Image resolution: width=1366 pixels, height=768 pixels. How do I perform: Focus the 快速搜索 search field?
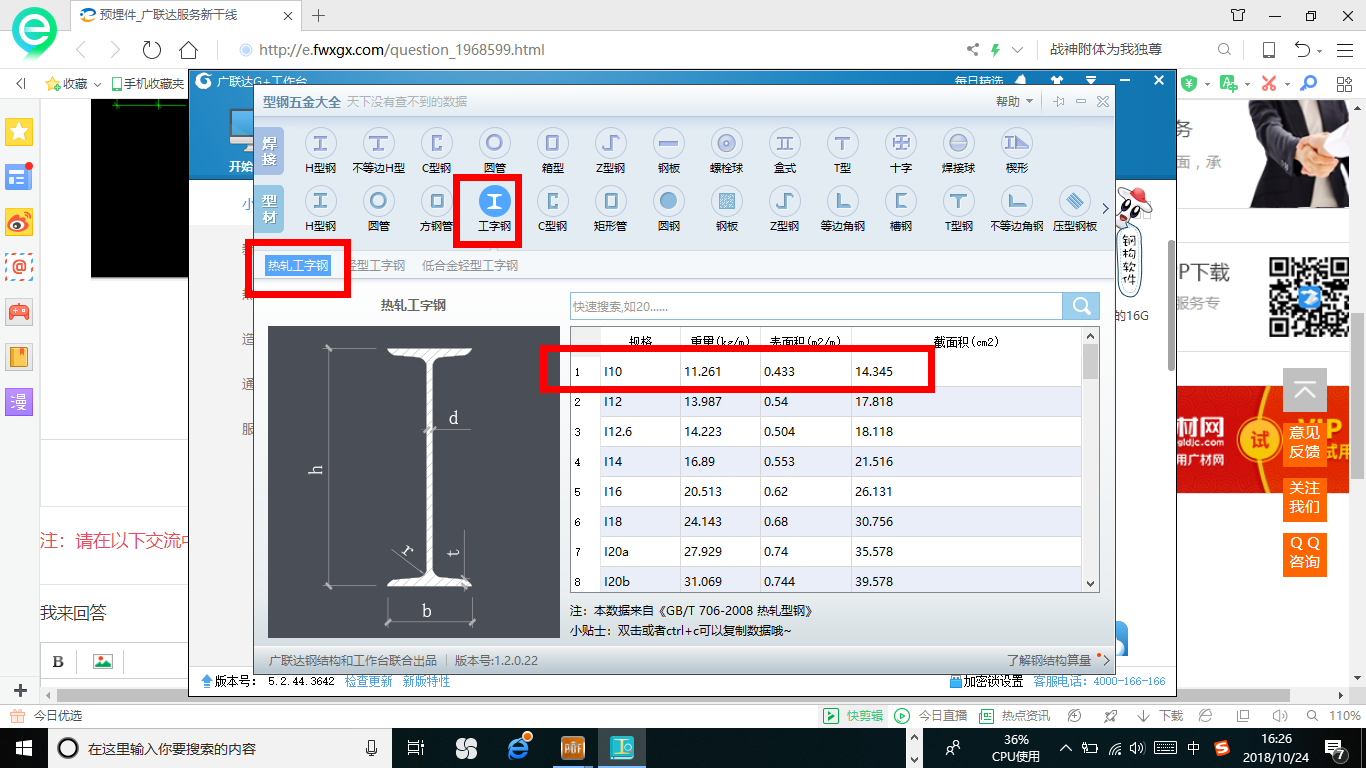click(816, 306)
